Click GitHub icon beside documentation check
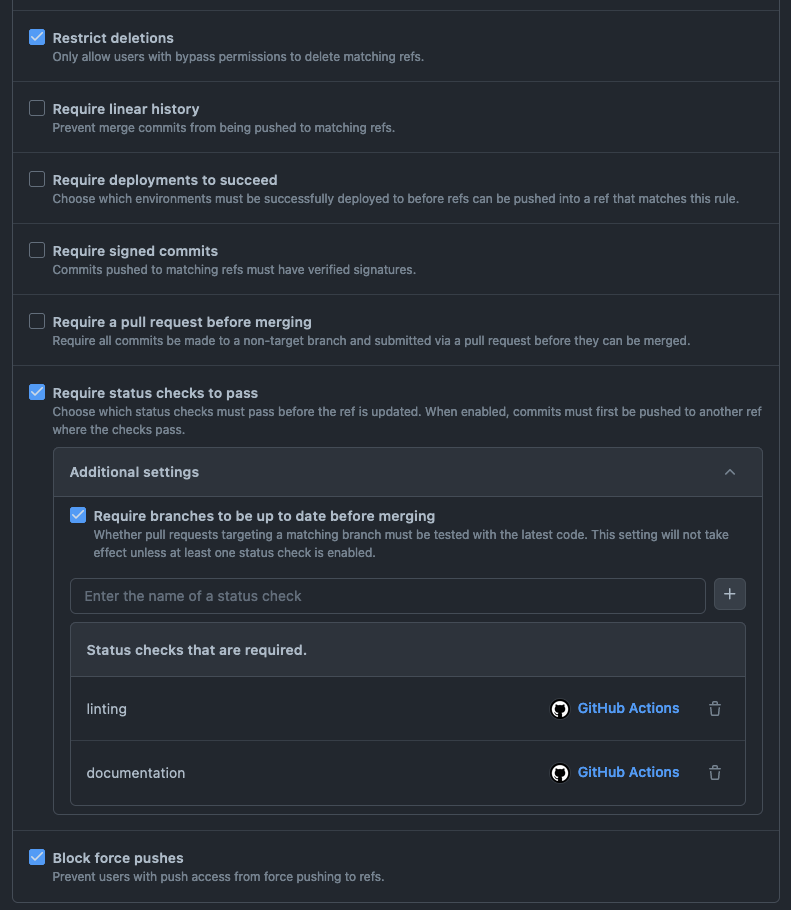 560,773
